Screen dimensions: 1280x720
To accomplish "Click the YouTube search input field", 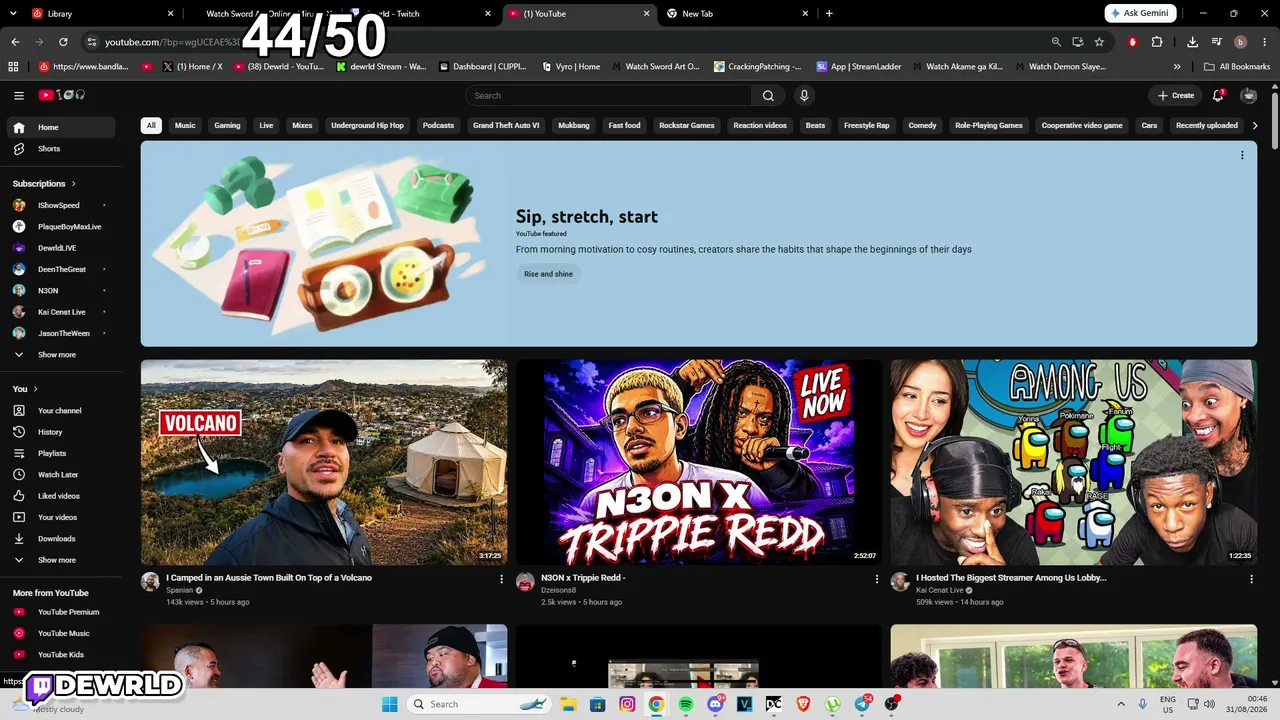I will point(608,96).
